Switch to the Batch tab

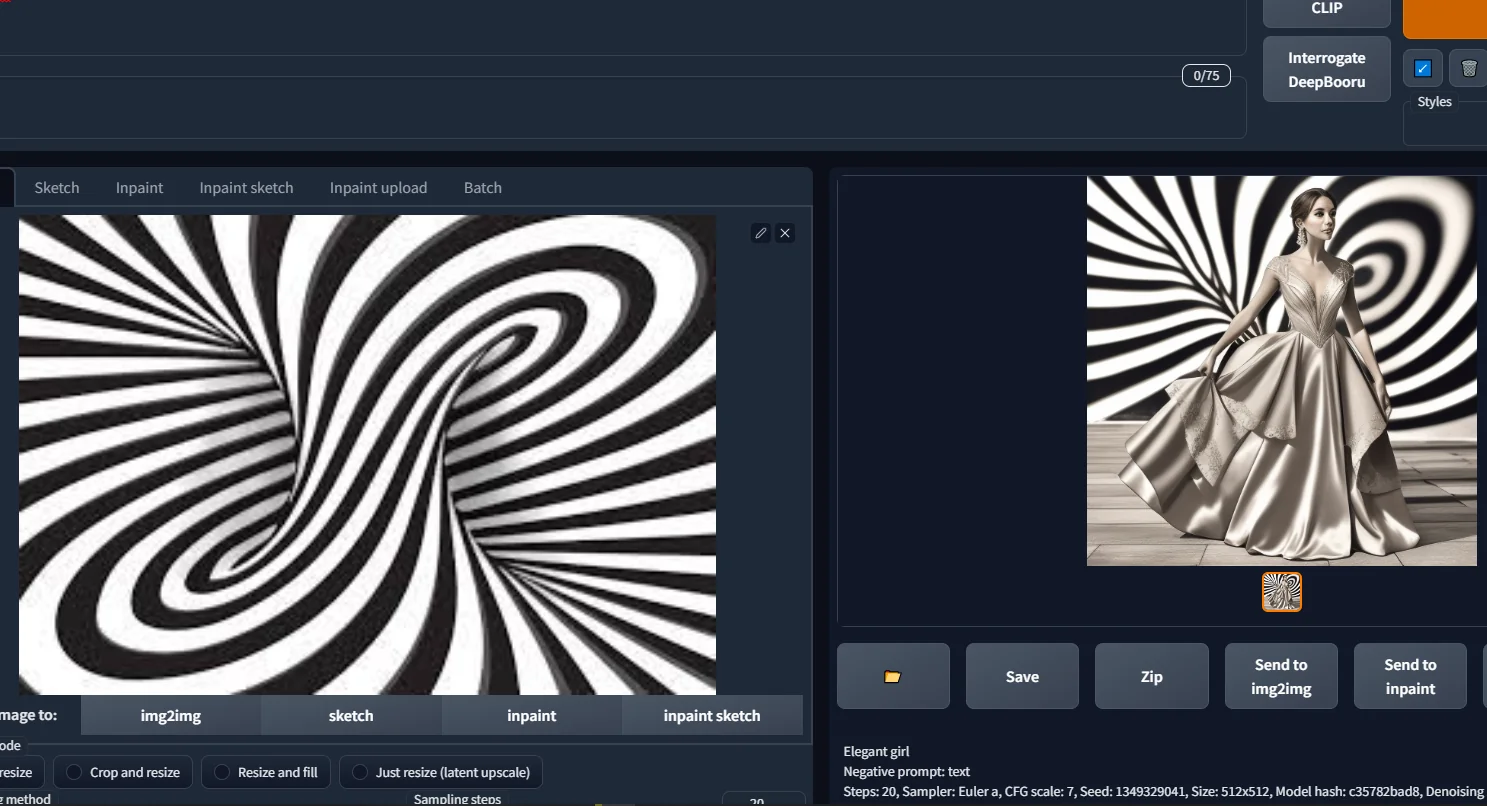tap(483, 187)
